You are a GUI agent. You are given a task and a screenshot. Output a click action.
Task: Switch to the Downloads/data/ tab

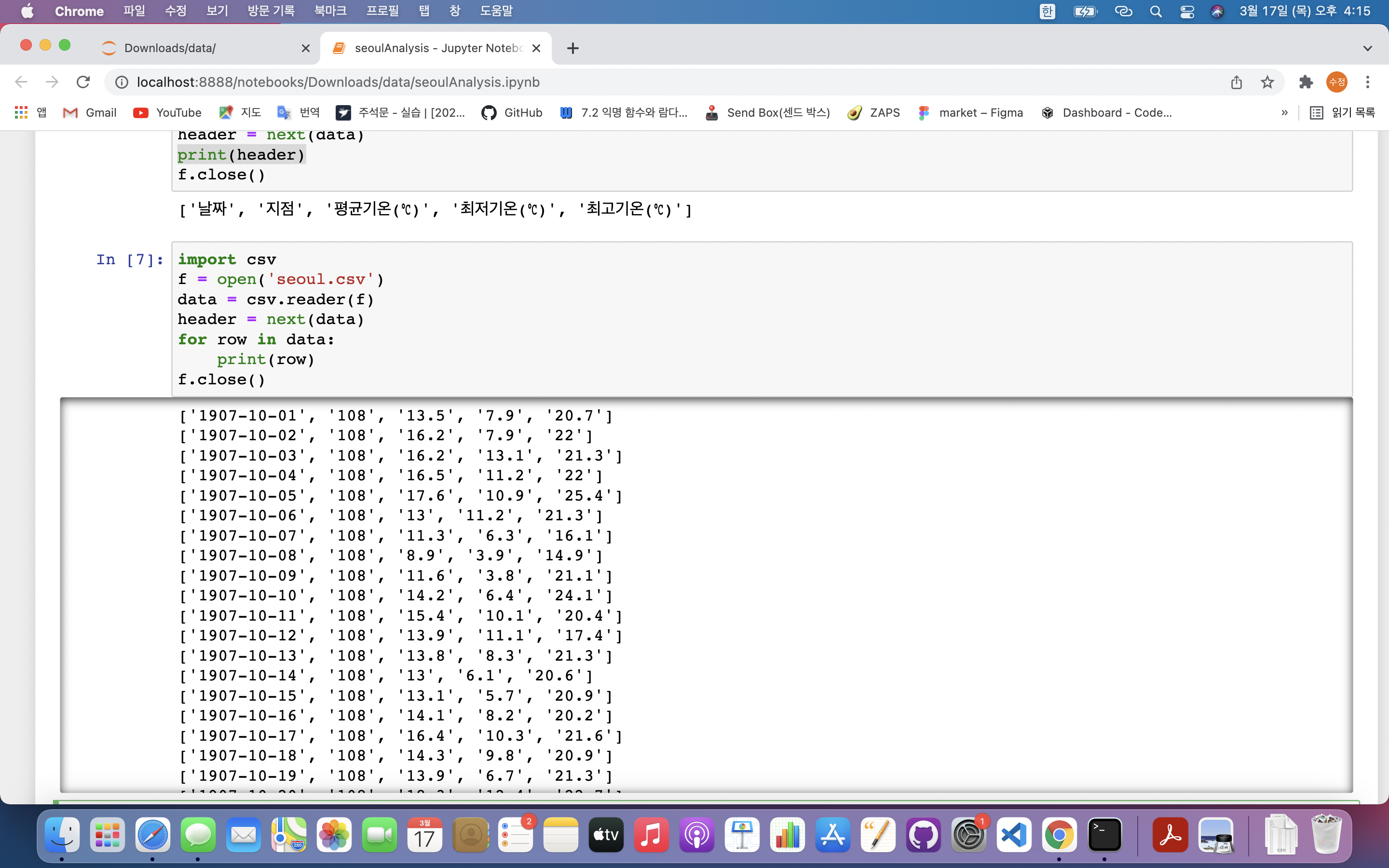coord(170,48)
